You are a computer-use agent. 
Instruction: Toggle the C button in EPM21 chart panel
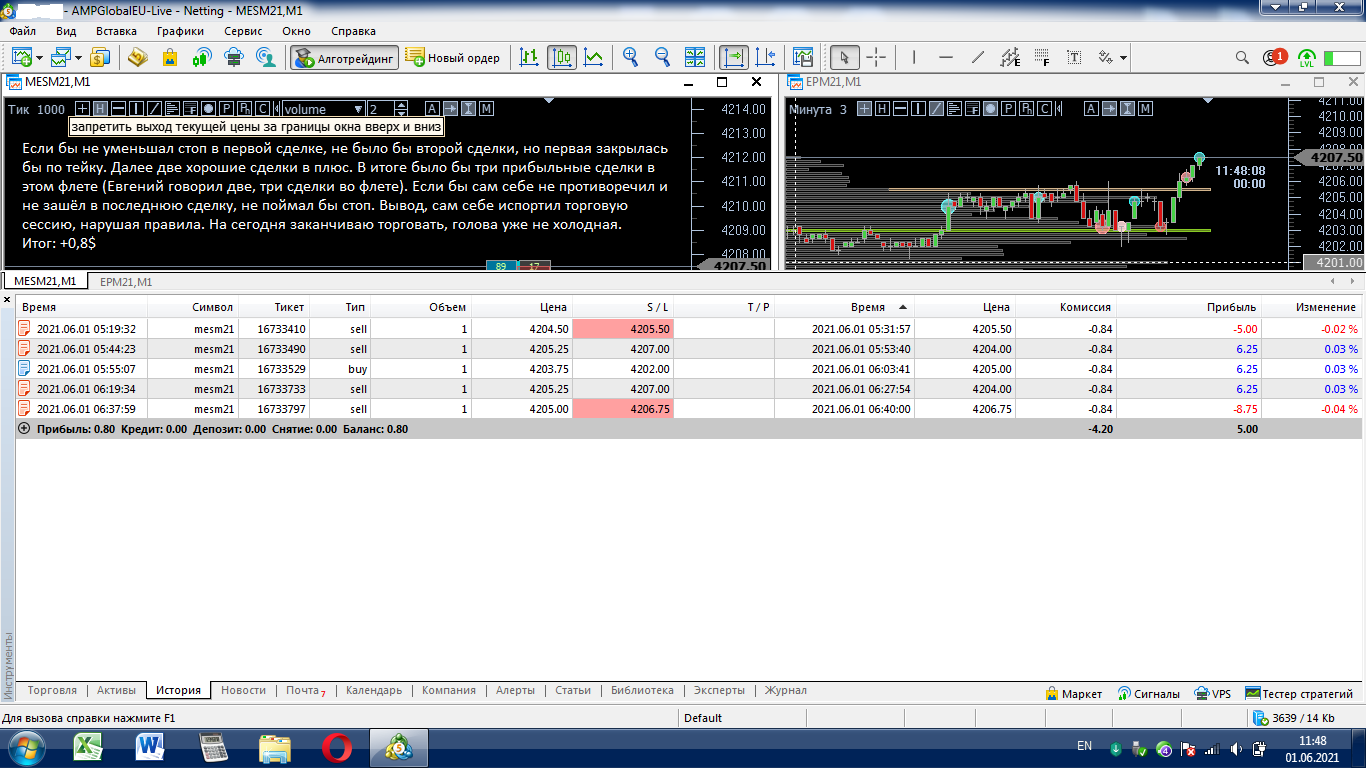pos(1045,109)
